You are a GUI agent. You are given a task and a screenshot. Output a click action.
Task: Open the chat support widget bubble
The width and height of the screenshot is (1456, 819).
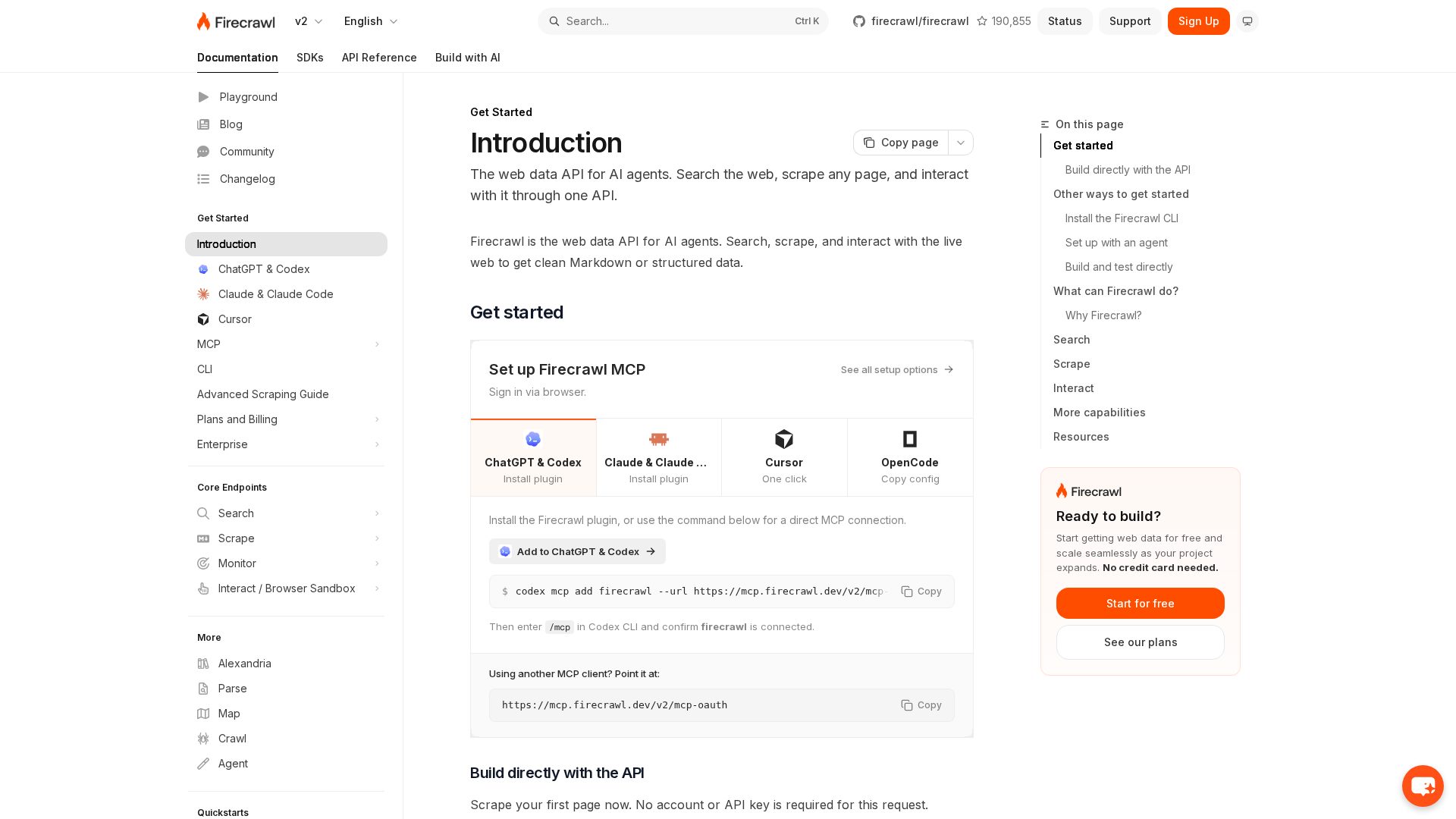pos(1423,786)
